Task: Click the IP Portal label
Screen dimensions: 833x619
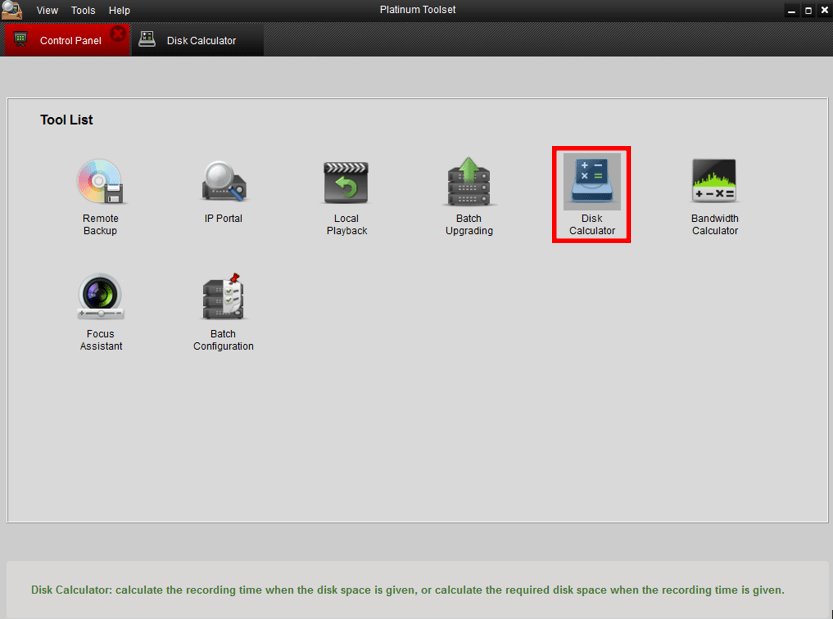Action: click(223, 218)
